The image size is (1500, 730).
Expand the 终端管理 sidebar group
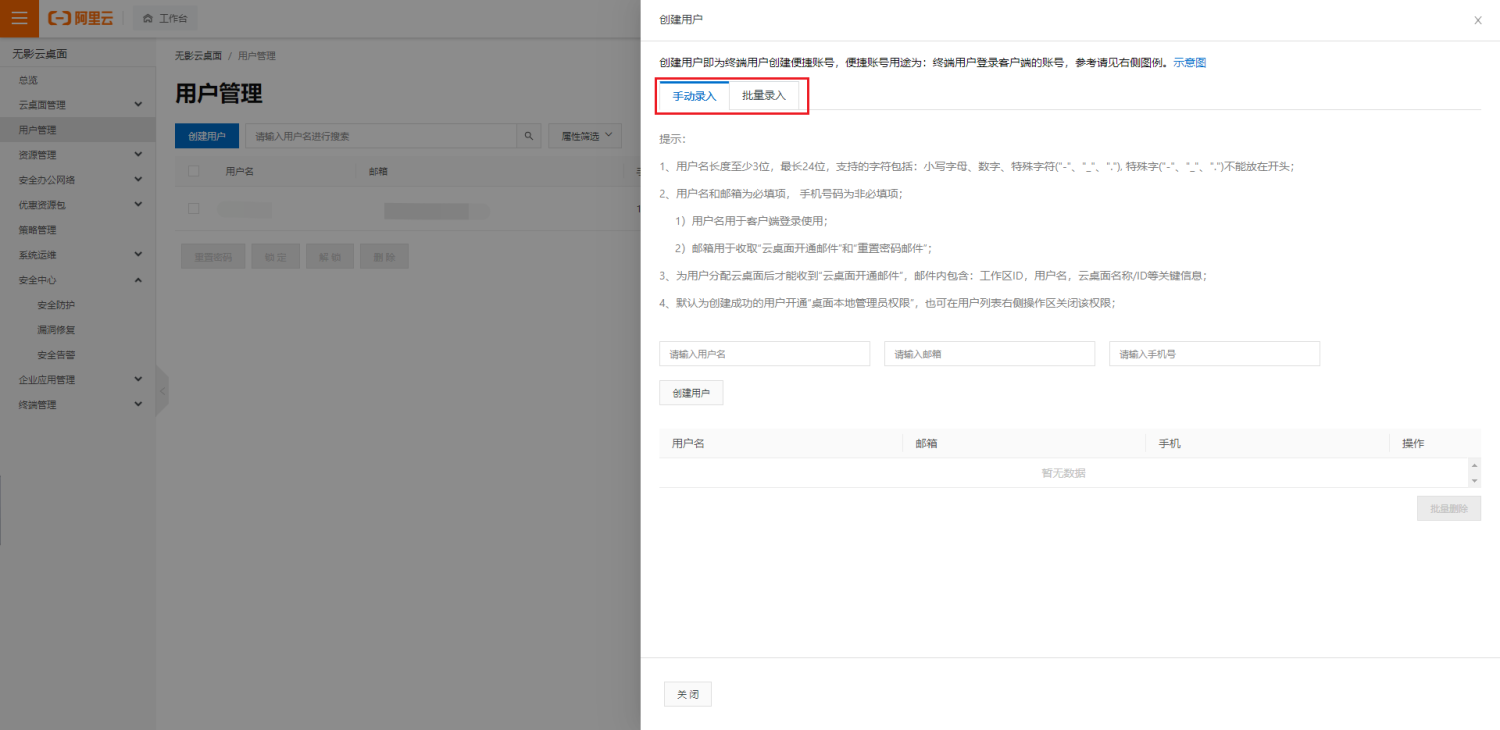[x=78, y=405]
